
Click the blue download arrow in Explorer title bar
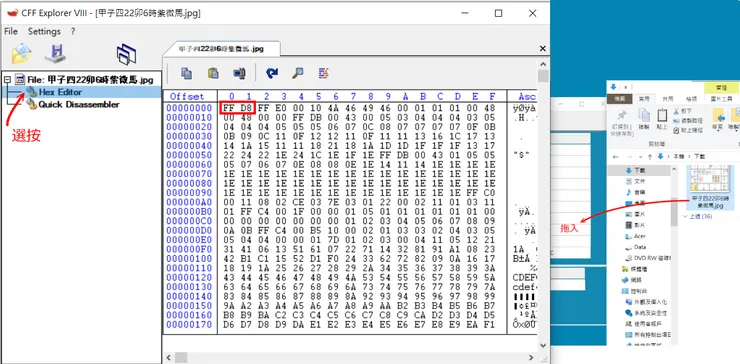click(614, 87)
